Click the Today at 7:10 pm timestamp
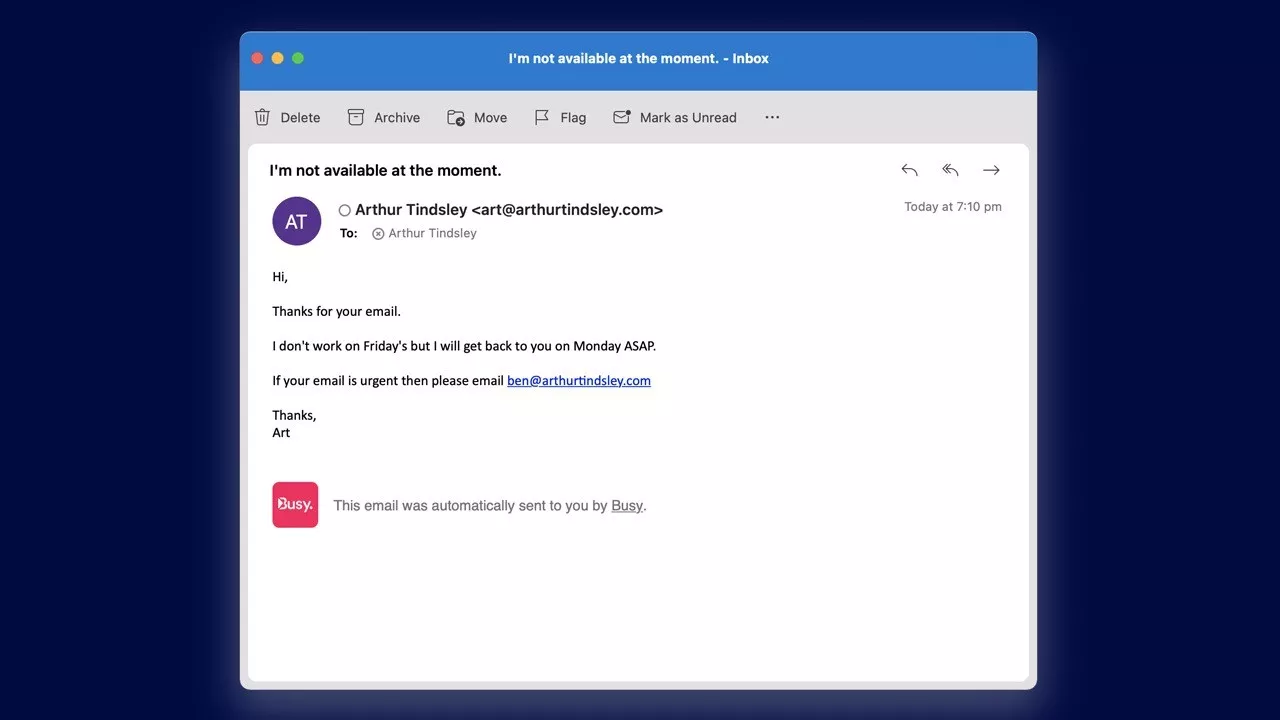1280x720 pixels. click(952, 207)
